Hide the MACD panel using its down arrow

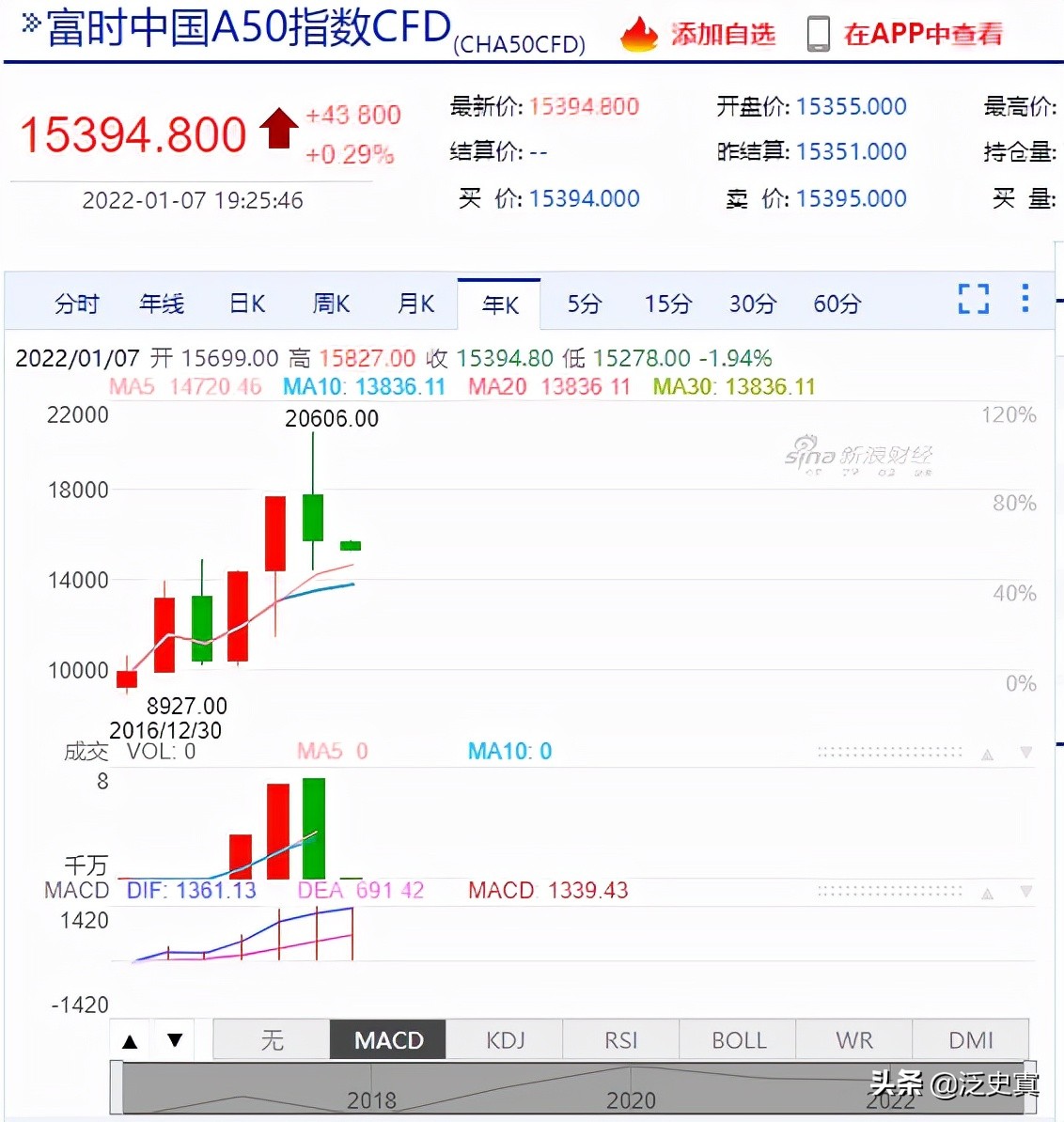pyautogui.click(x=1025, y=891)
